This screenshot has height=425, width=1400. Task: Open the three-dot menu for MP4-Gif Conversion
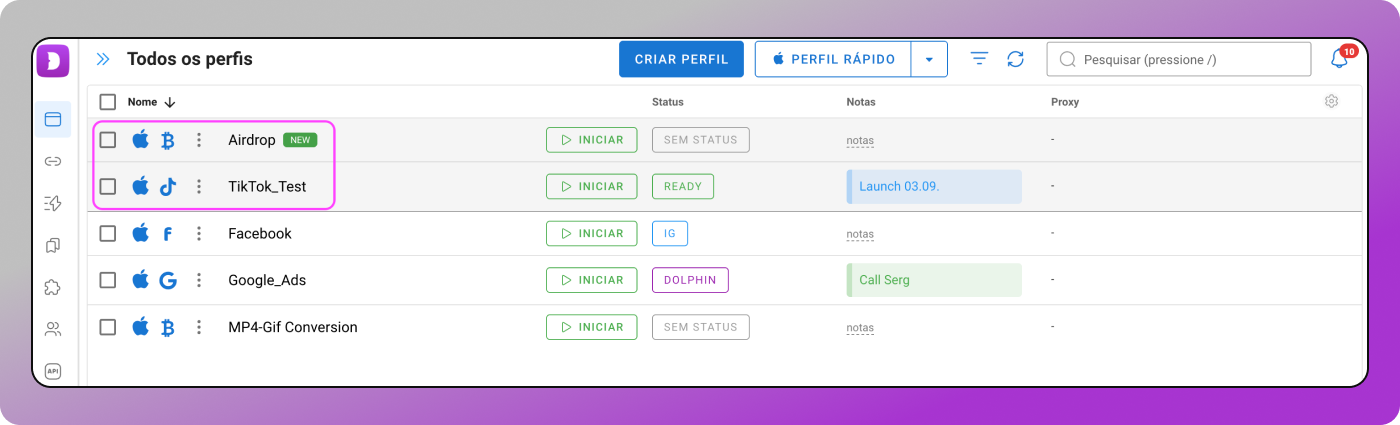(x=199, y=327)
